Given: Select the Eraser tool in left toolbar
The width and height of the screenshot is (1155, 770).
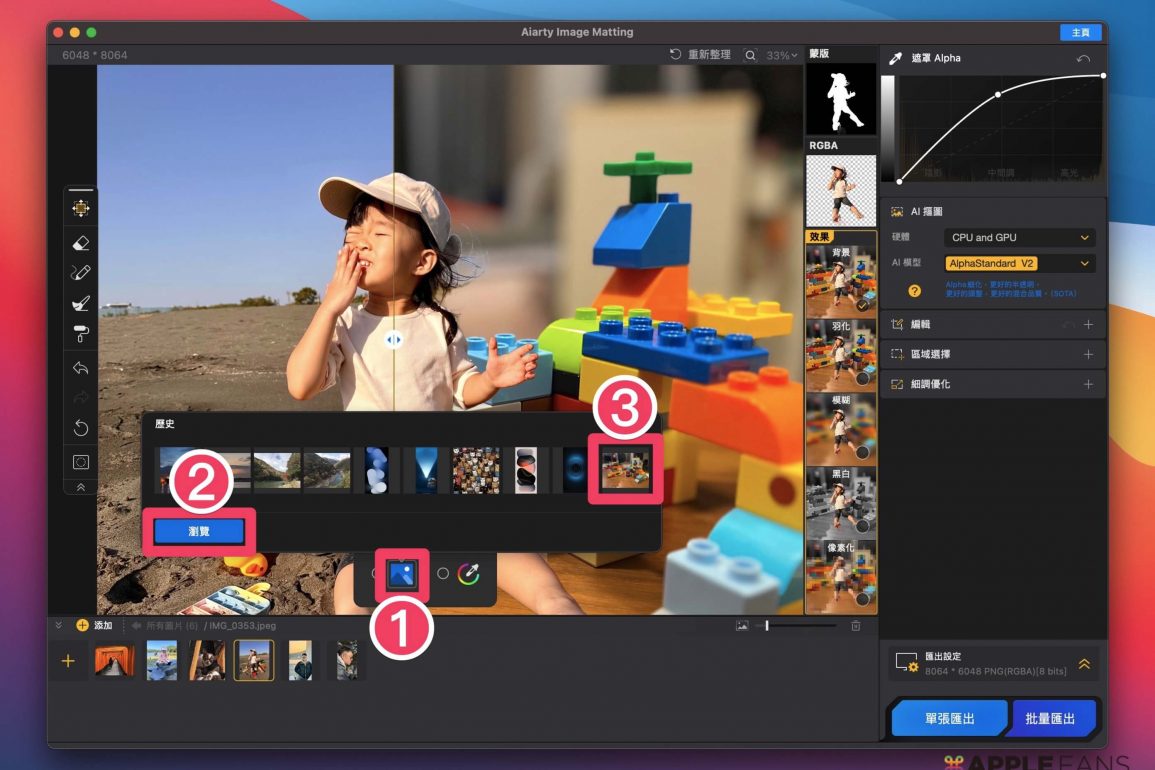Looking at the screenshot, I should coord(81,242).
